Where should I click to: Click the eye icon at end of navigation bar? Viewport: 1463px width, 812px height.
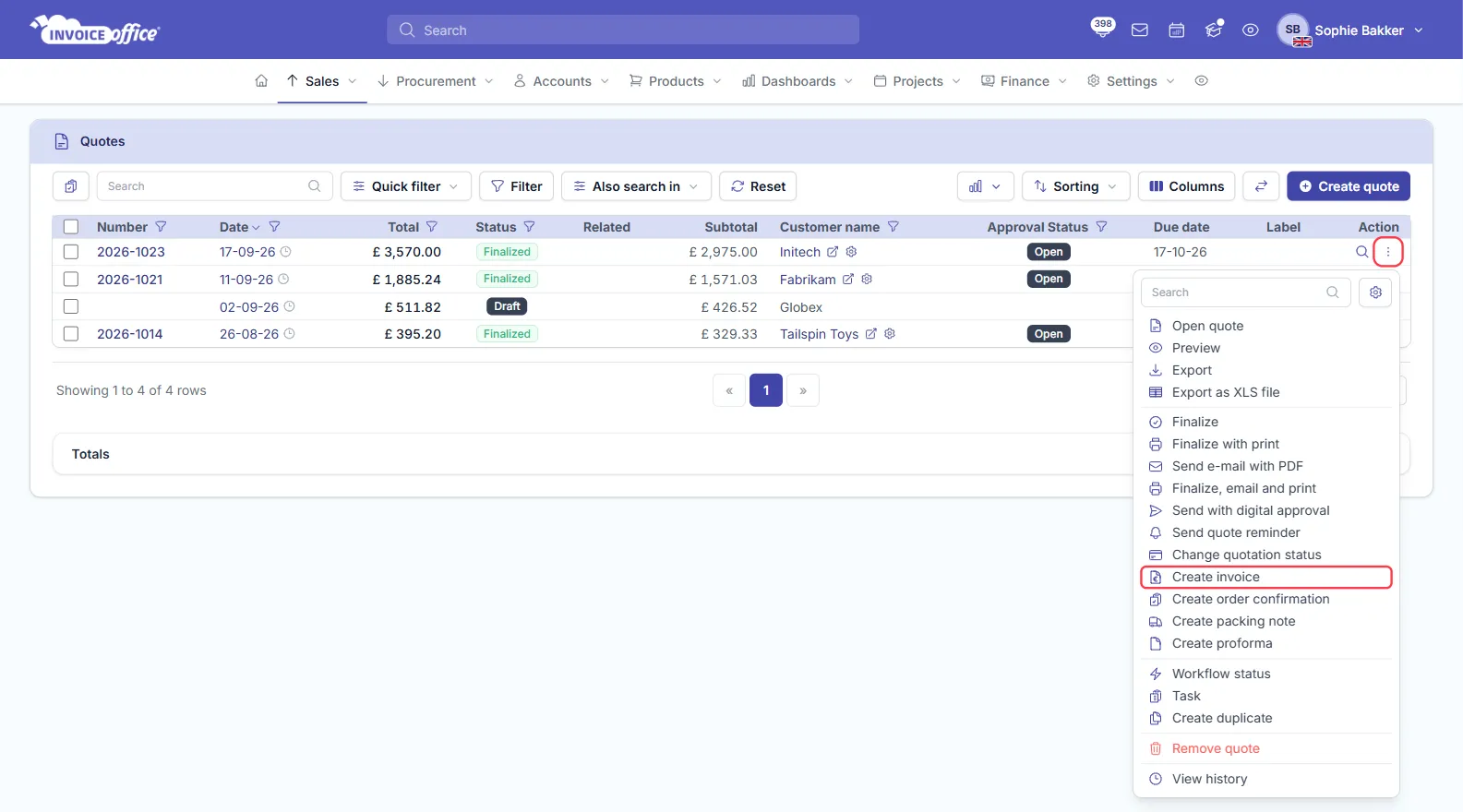[1201, 81]
